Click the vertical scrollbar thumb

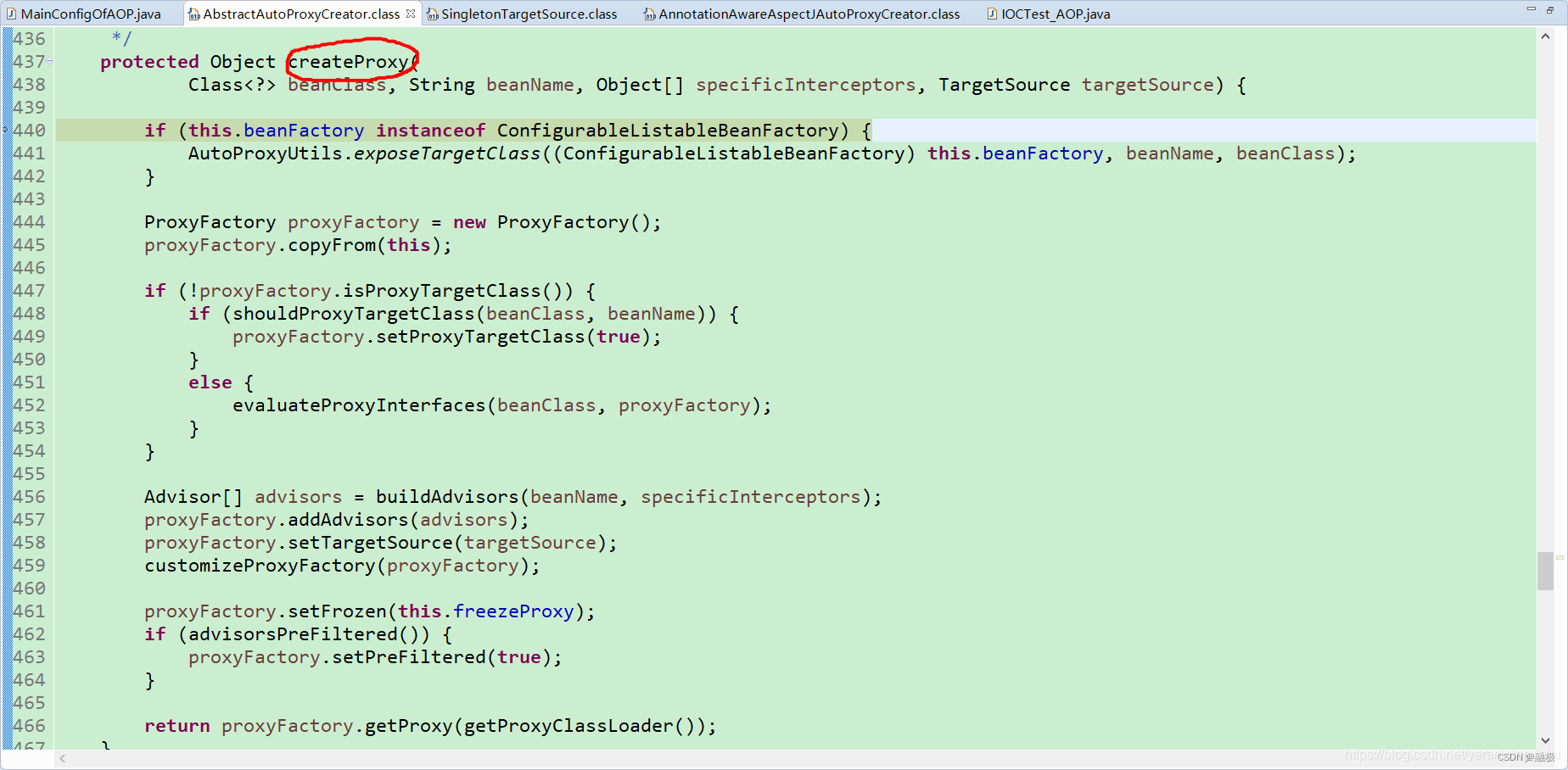1545,571
